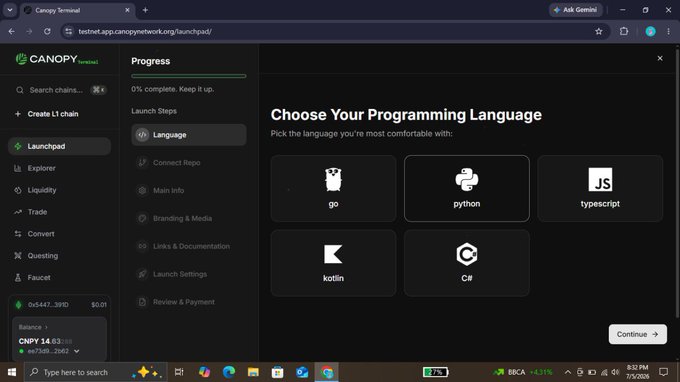
Task: Select the C# language card
Action: pyautogui.click(x=467, y=263)
